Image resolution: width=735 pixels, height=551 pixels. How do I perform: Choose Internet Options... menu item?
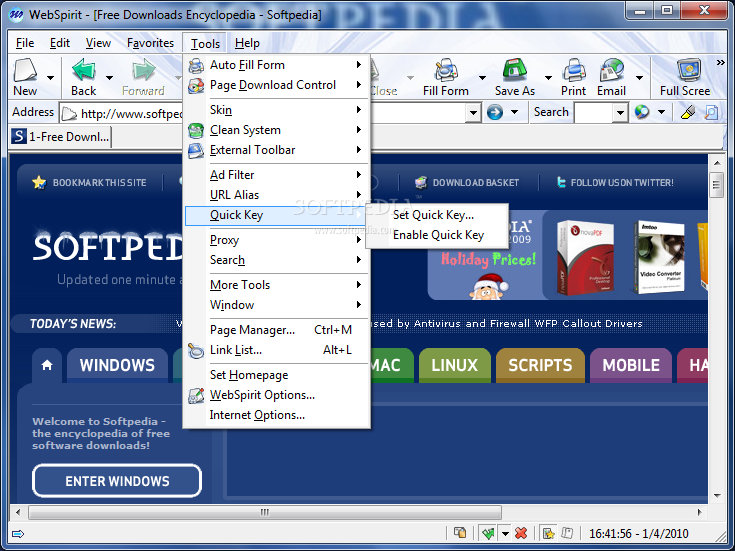pyautogui.click(x=277, y=415)
